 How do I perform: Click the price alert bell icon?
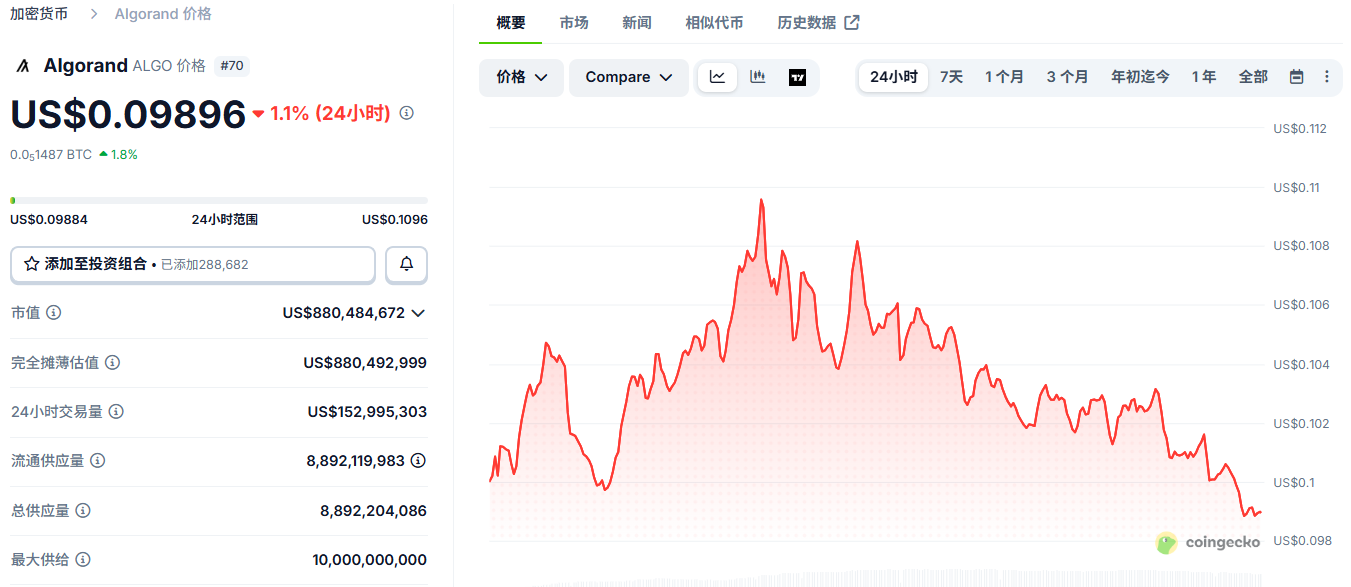coord(406,265)
